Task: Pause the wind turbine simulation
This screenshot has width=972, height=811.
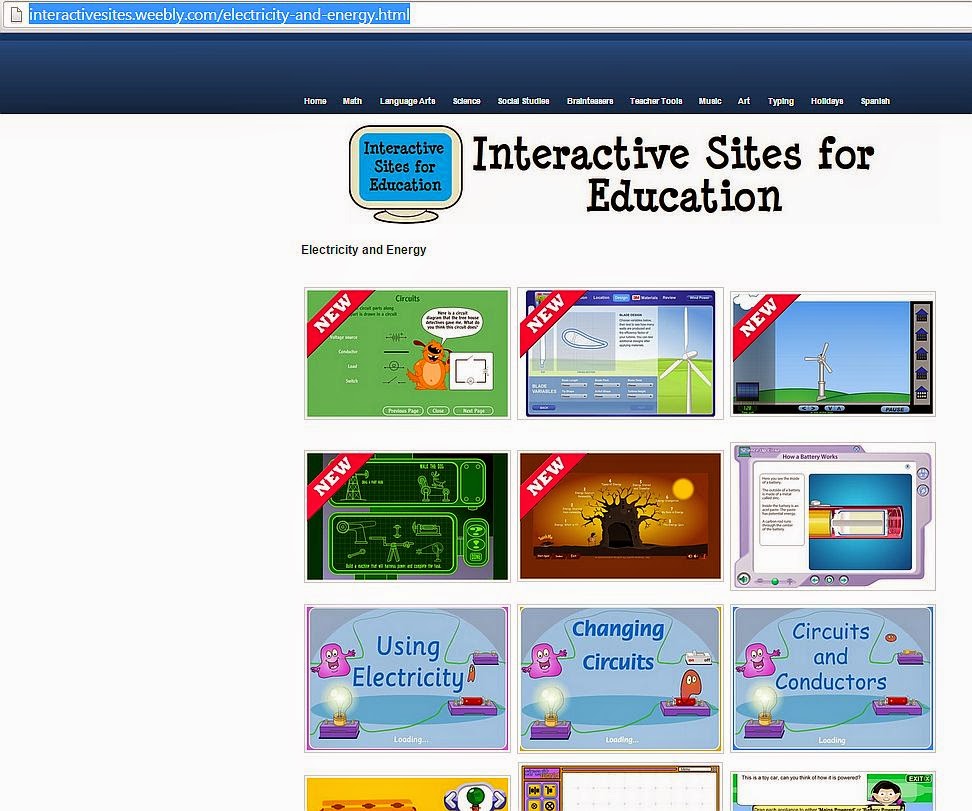Action: tap(895, 409)
